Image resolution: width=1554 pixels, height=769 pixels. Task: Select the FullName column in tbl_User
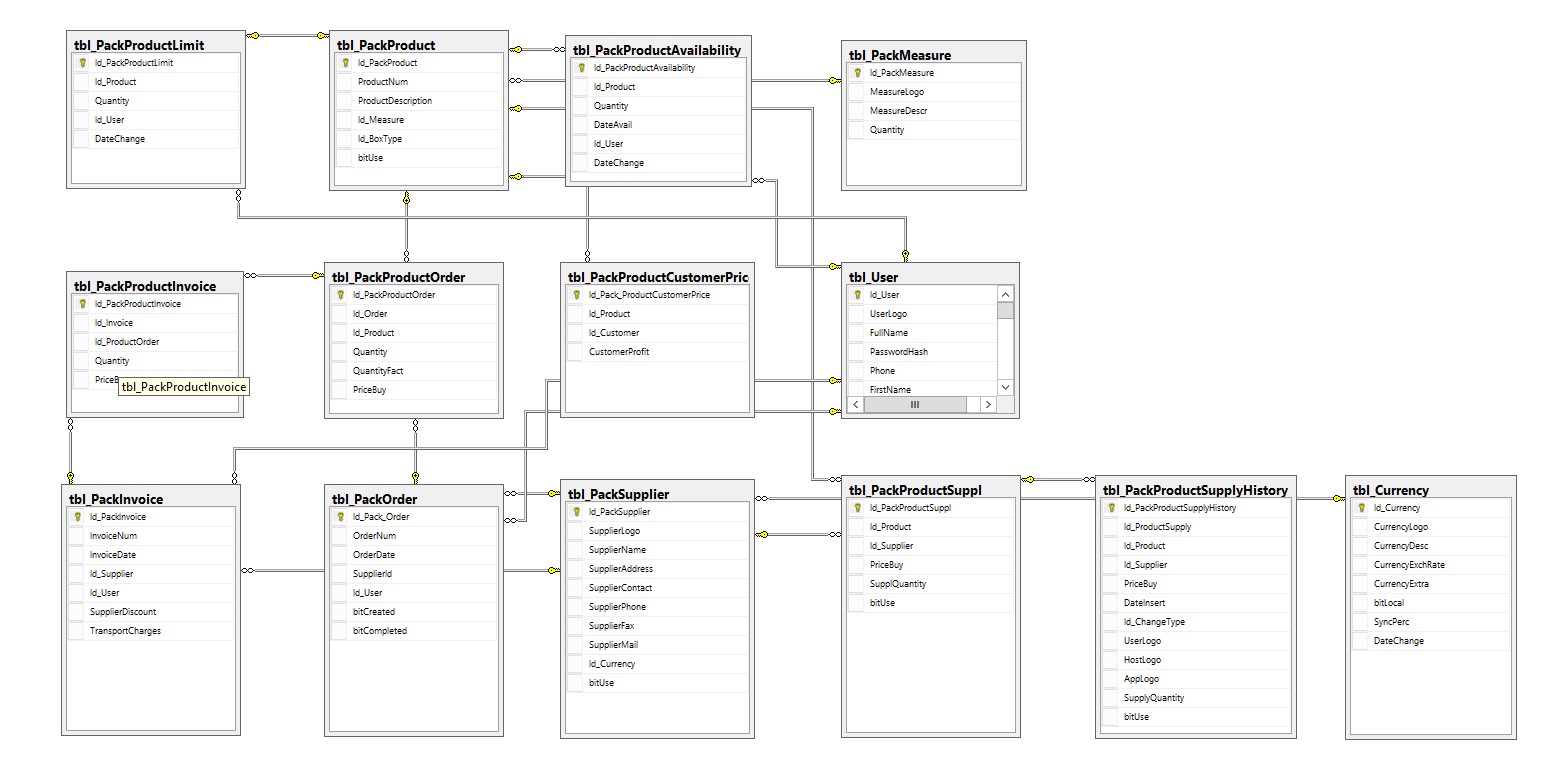coord(922,333)
